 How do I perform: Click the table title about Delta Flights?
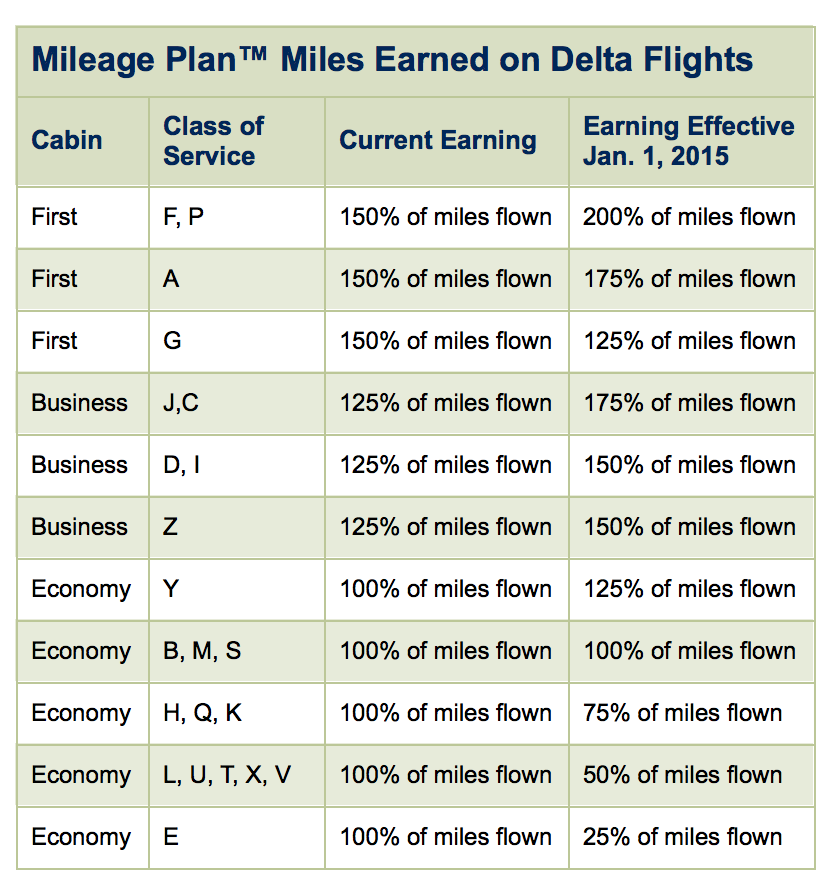pos(392,60)
